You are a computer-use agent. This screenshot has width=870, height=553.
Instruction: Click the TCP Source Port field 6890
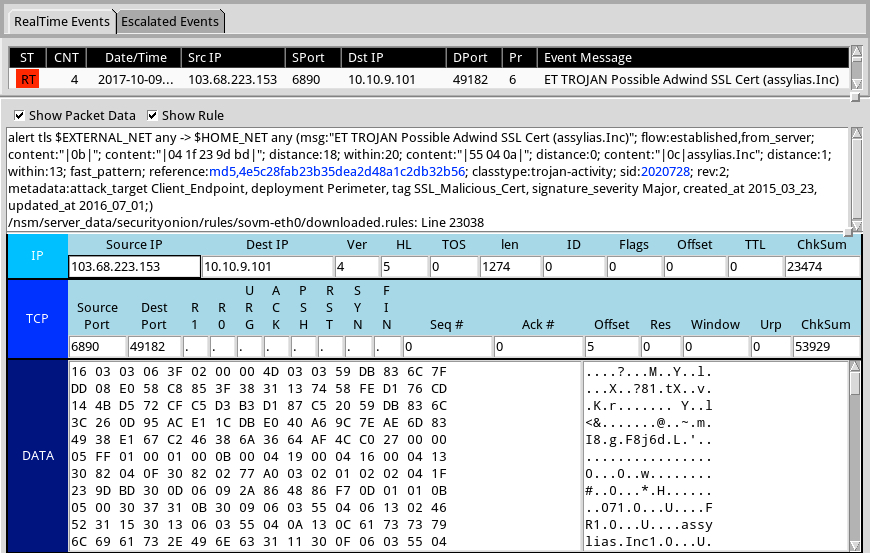pyautogui.click(x=98, y=347)
